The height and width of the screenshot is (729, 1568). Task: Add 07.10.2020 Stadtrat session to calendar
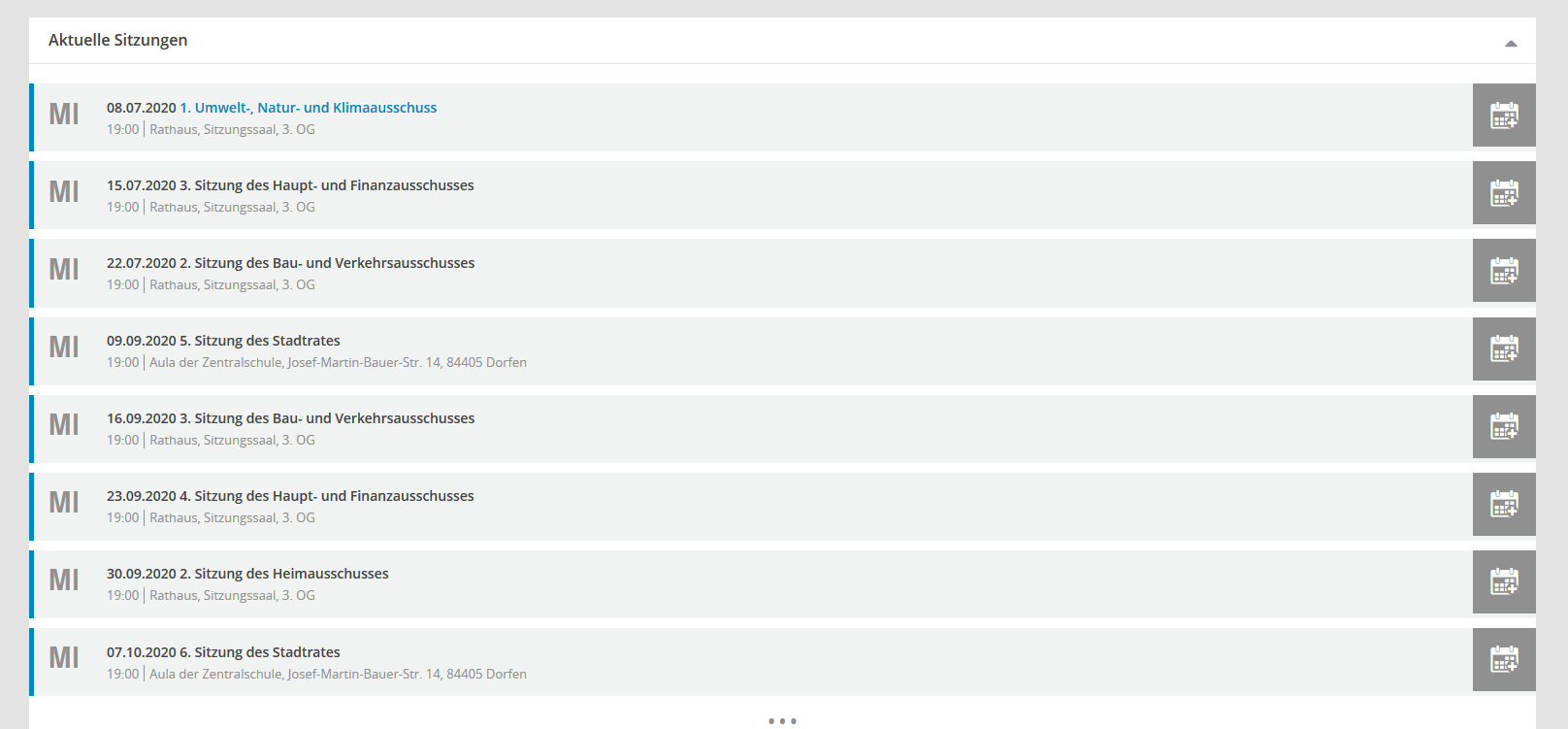[x=1504, y=660]
